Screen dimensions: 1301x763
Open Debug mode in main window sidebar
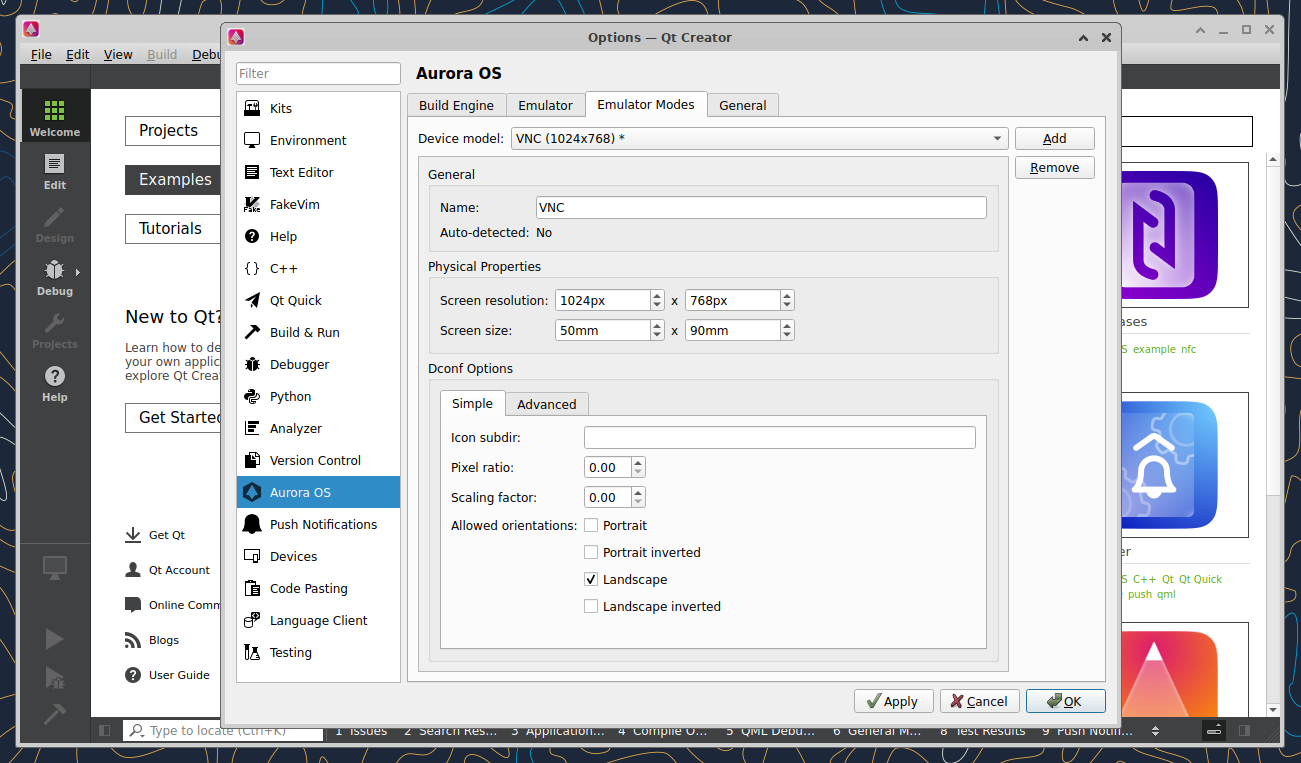click(54, 276)
